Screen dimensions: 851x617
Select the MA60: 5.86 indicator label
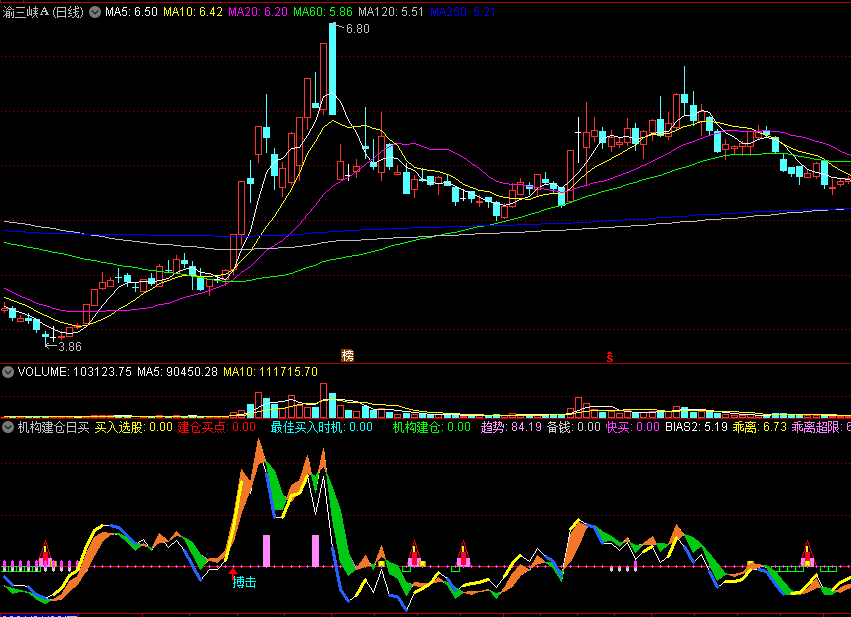tap(323, 12)
